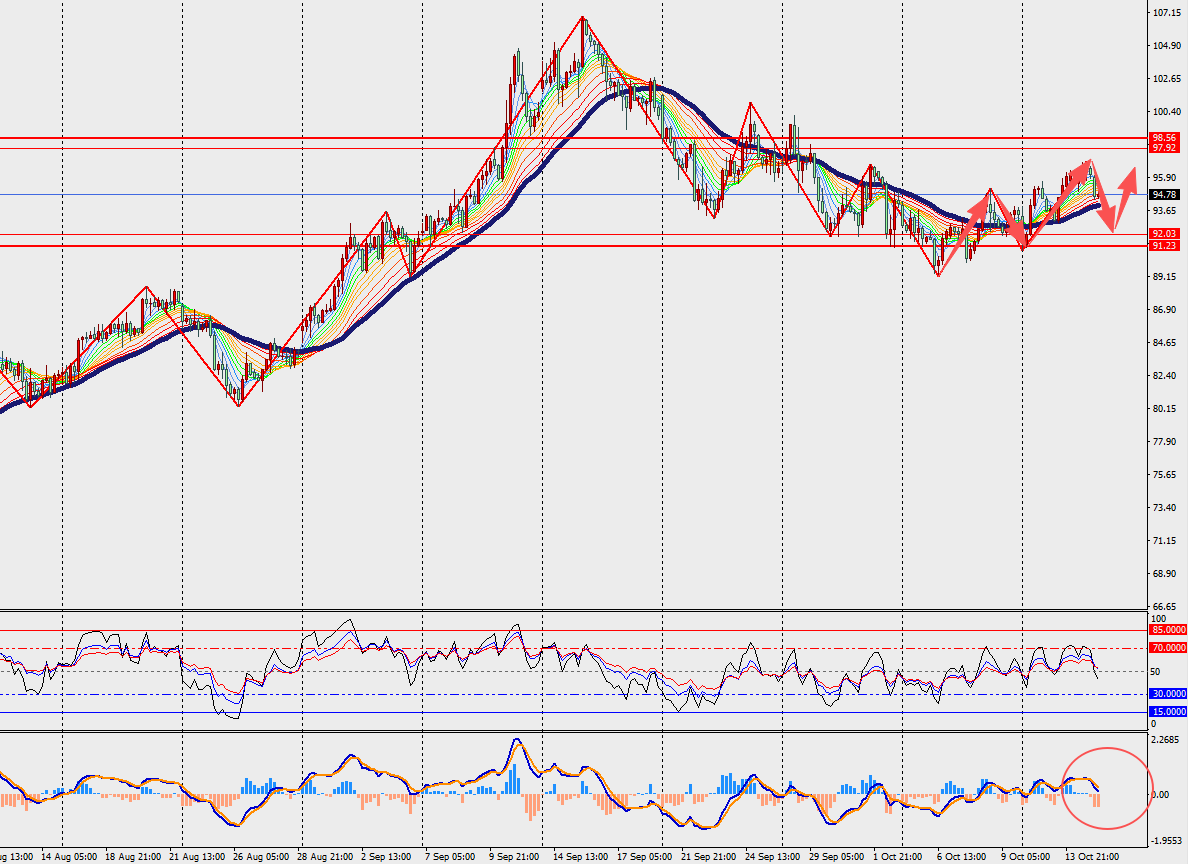Click the 71.15 price axis value

click(1165, 541)
